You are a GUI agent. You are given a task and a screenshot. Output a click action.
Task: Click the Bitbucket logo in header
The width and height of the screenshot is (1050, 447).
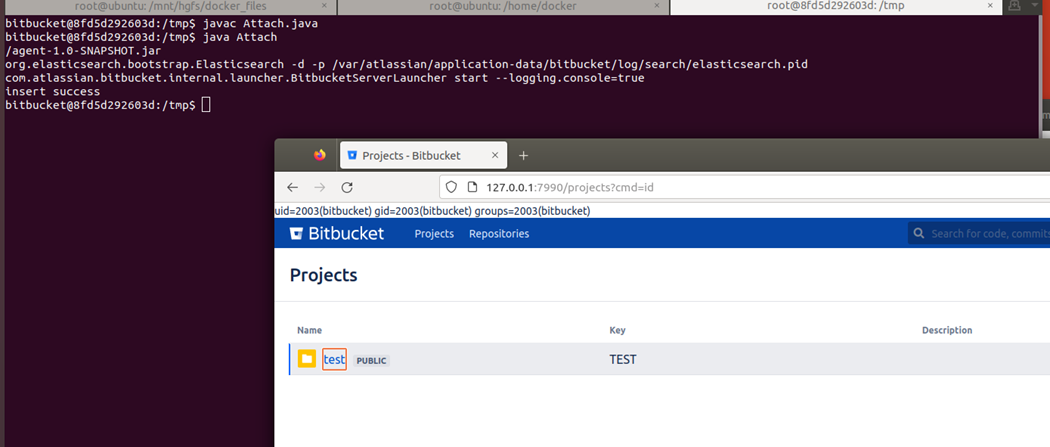(337, 234)
